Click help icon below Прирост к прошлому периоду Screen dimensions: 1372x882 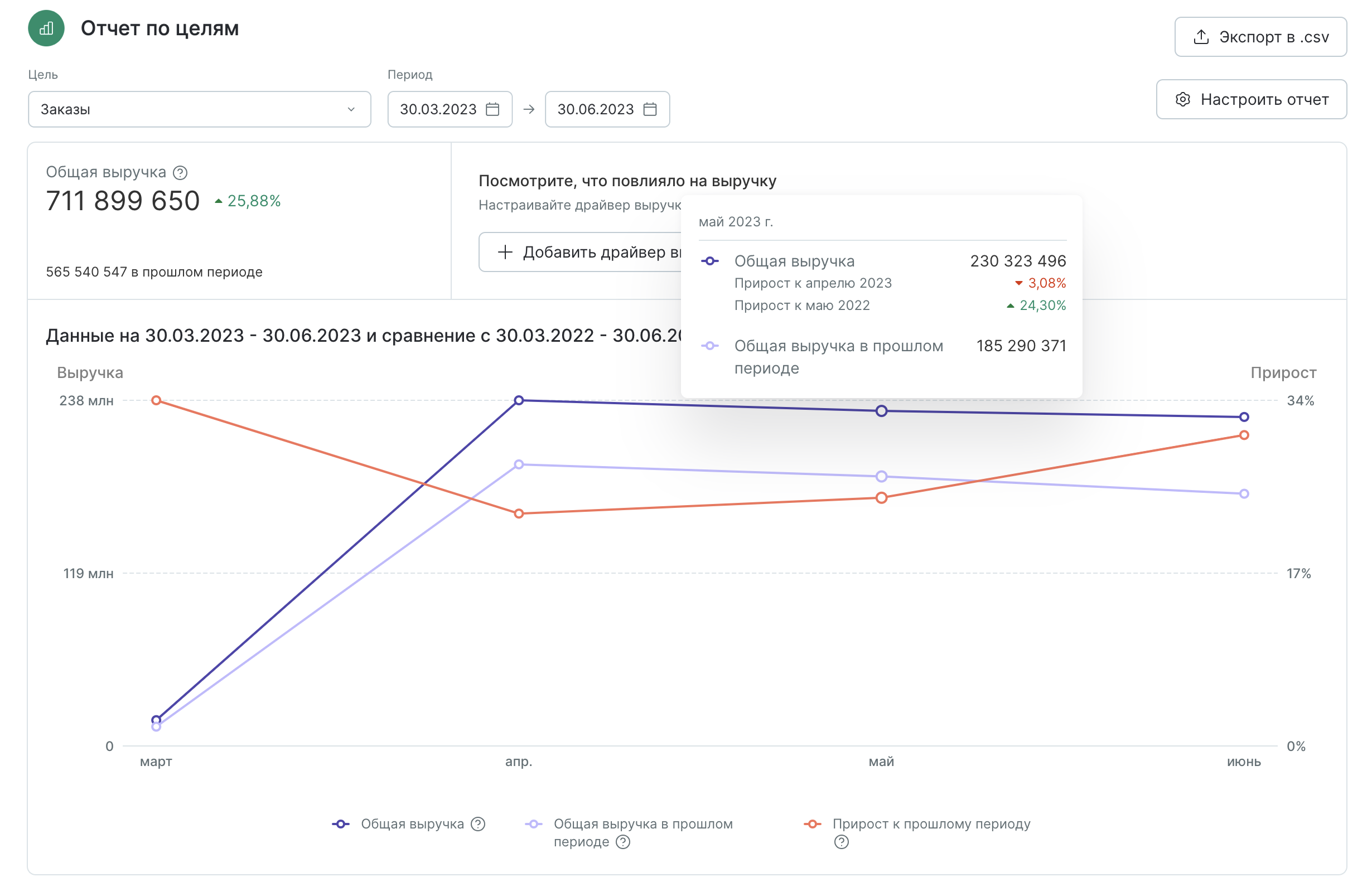841,841
